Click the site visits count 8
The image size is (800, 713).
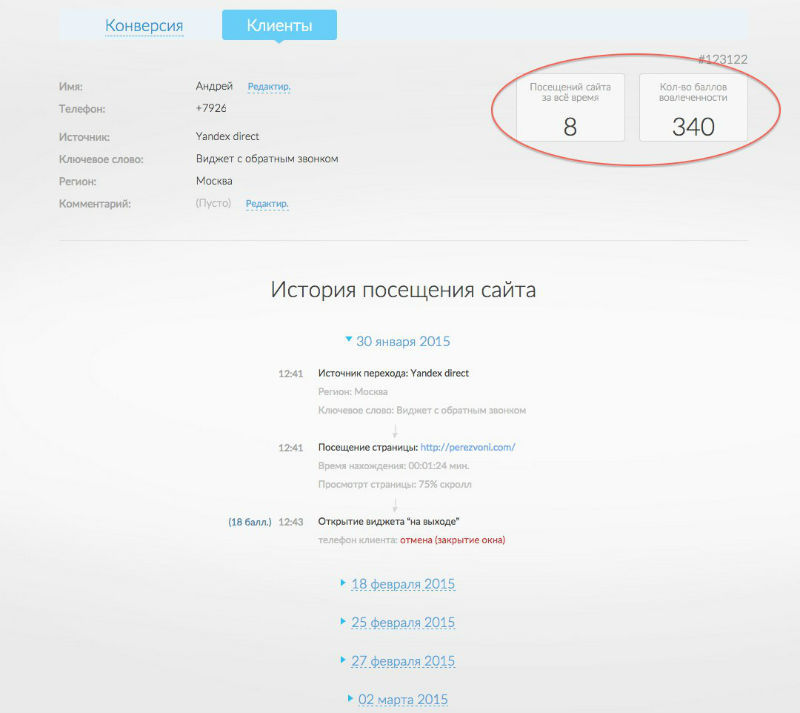coord(570,127)
